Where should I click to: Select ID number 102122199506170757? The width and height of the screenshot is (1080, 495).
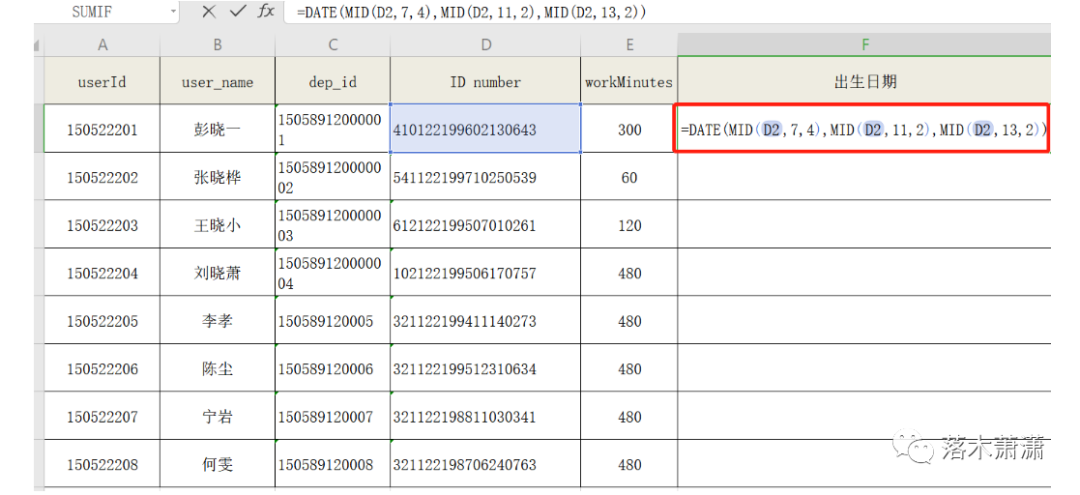(x=486, y=273)
